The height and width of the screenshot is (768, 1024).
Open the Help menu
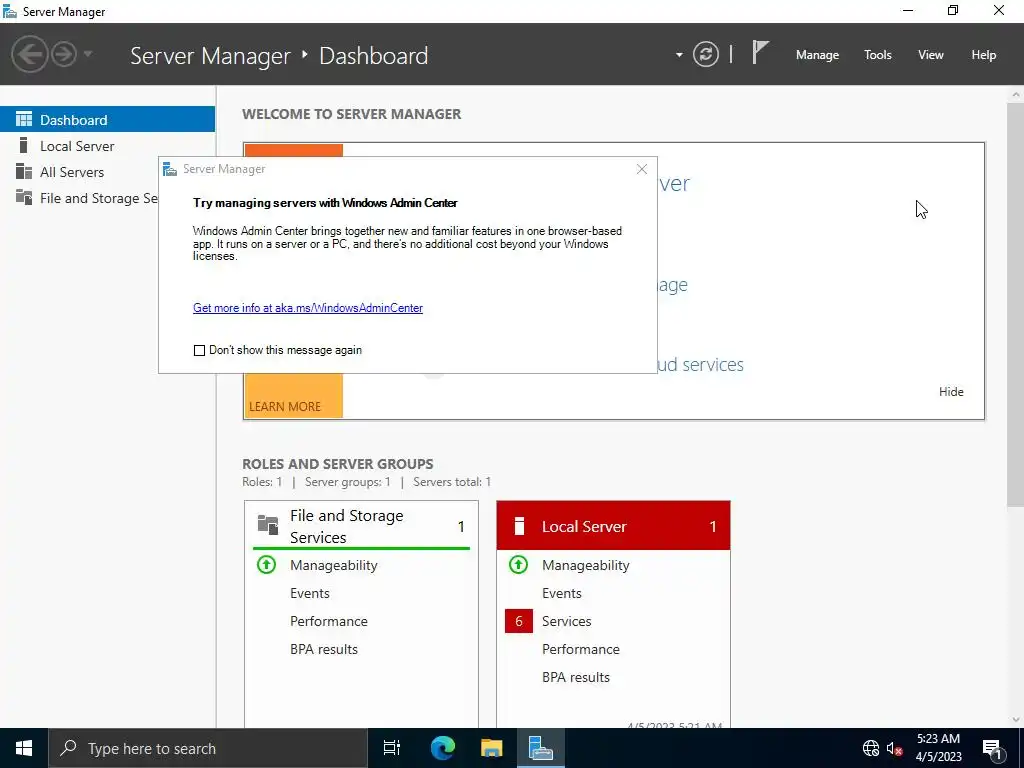984,55
